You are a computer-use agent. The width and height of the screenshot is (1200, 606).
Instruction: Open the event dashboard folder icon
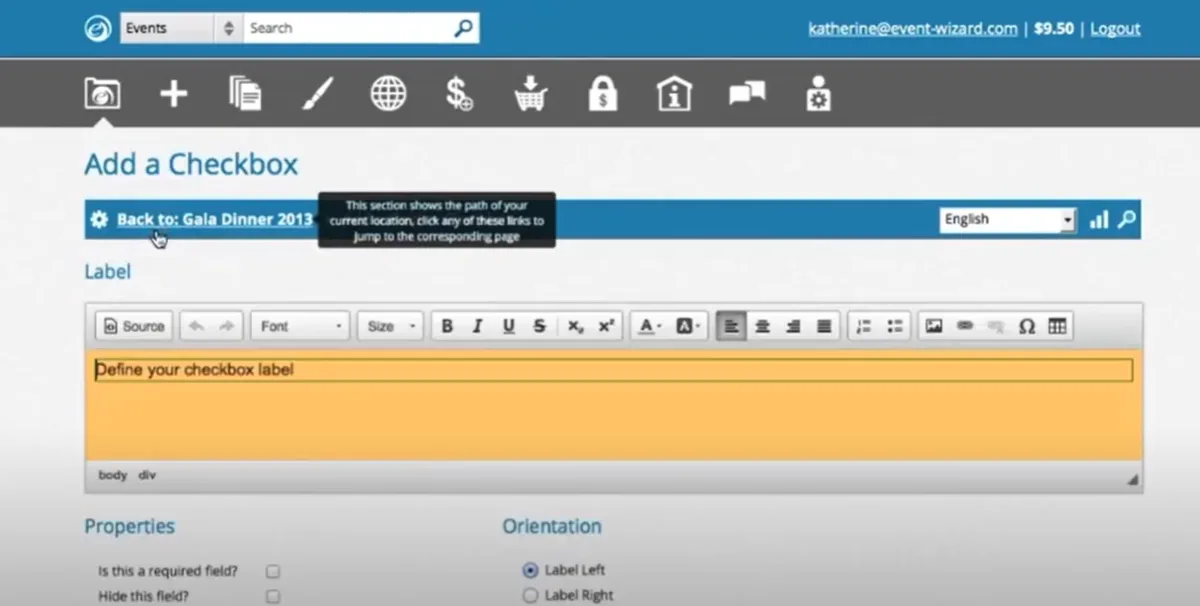pos(102,94)
